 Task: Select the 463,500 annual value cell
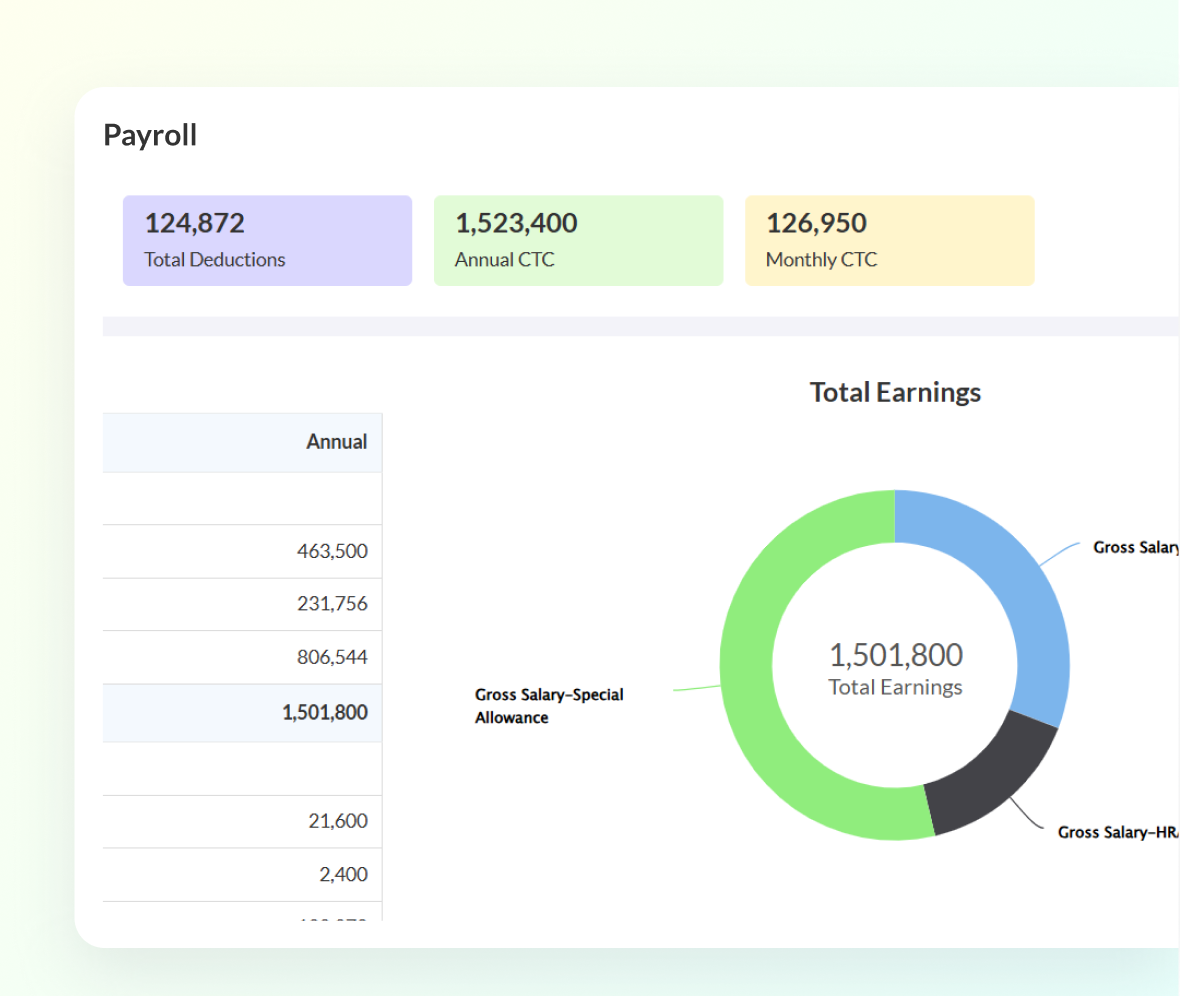[x=242, y=551]
